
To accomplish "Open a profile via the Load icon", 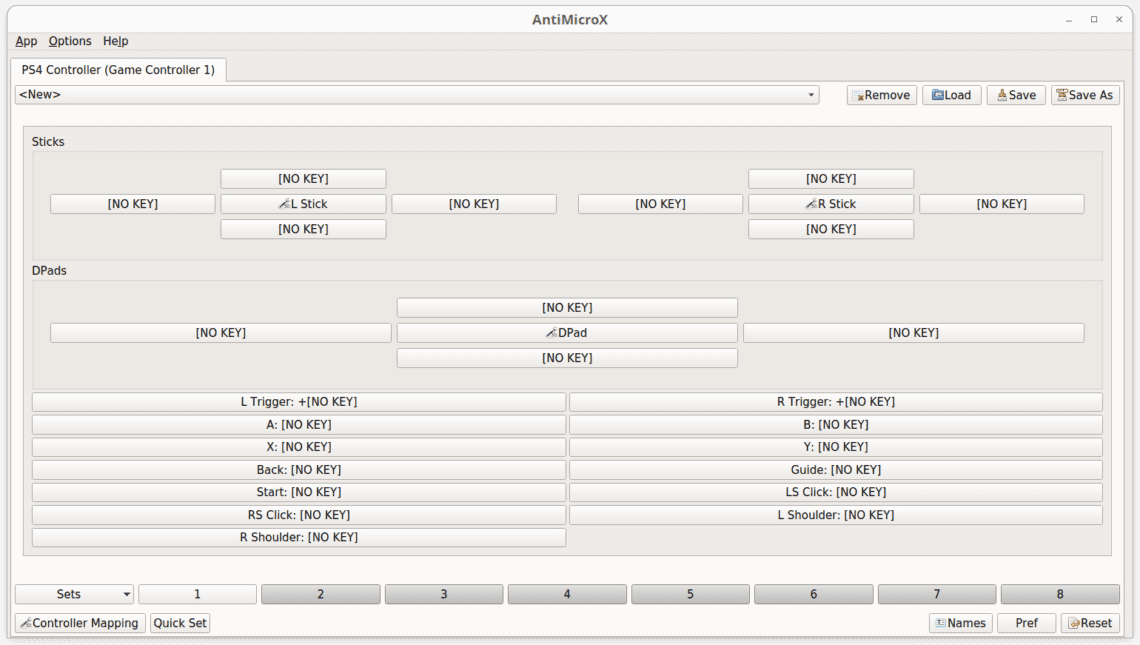I will [951, 94].
